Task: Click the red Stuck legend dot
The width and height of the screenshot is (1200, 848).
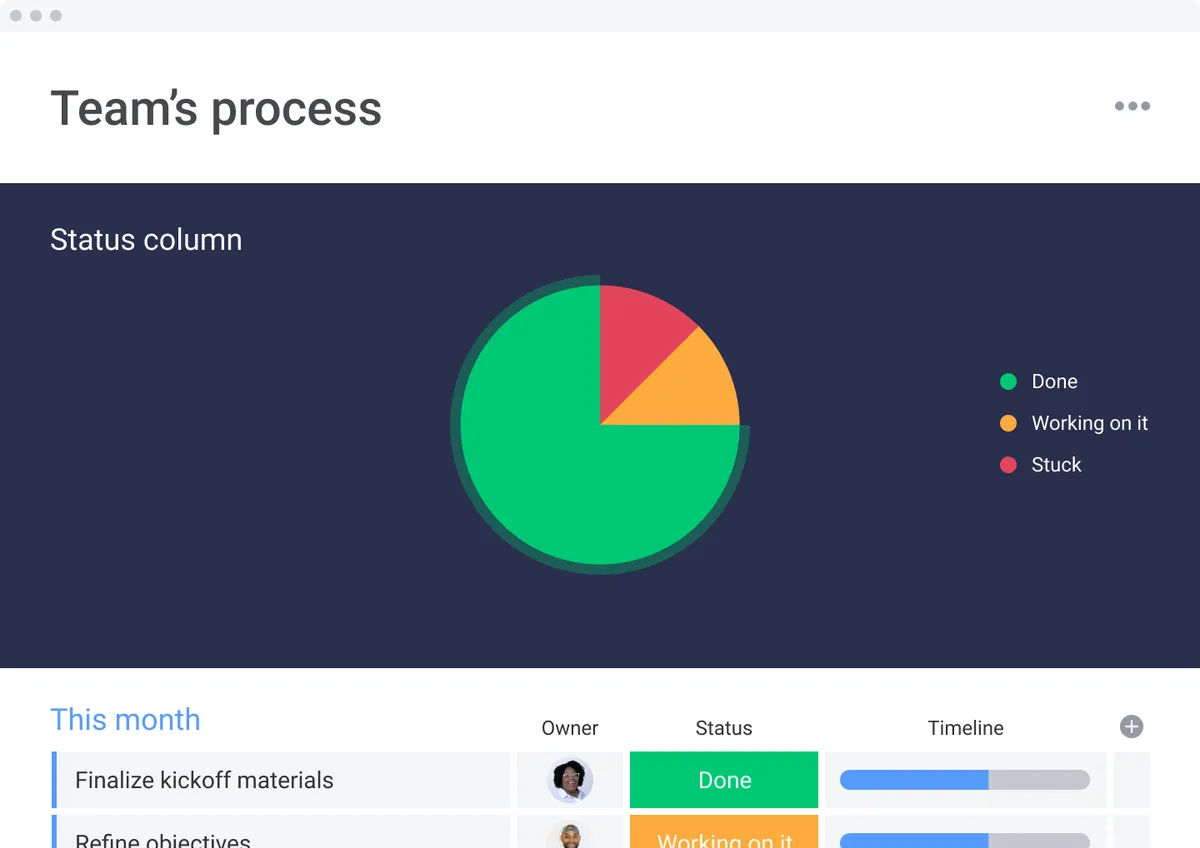Action: [x=1008, y=464]
